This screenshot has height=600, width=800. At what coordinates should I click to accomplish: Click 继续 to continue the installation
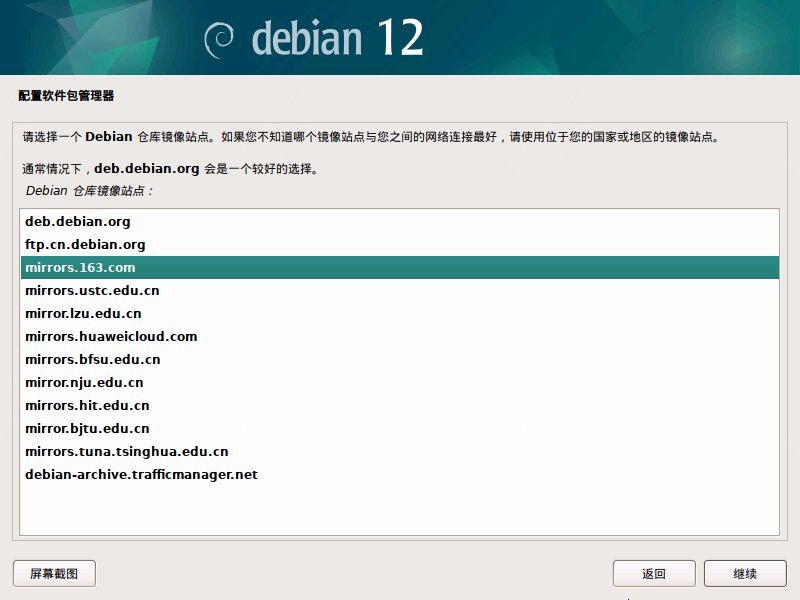(745, 574)
